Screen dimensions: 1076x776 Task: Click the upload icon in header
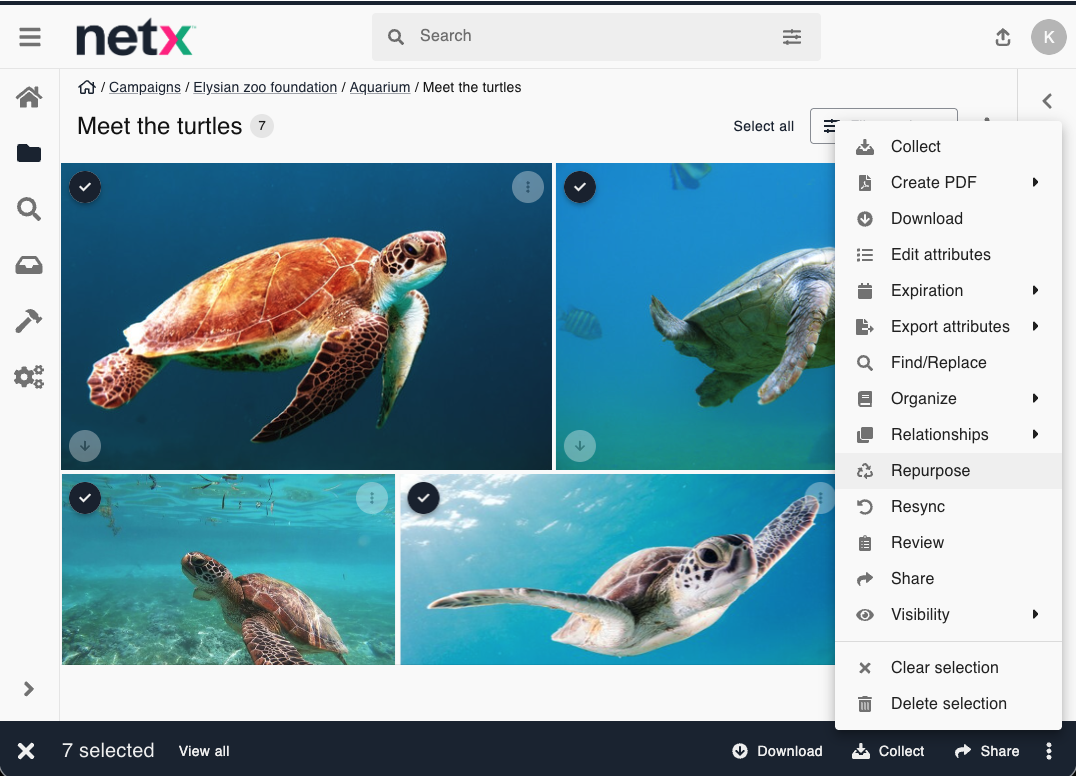(1003, 37)
